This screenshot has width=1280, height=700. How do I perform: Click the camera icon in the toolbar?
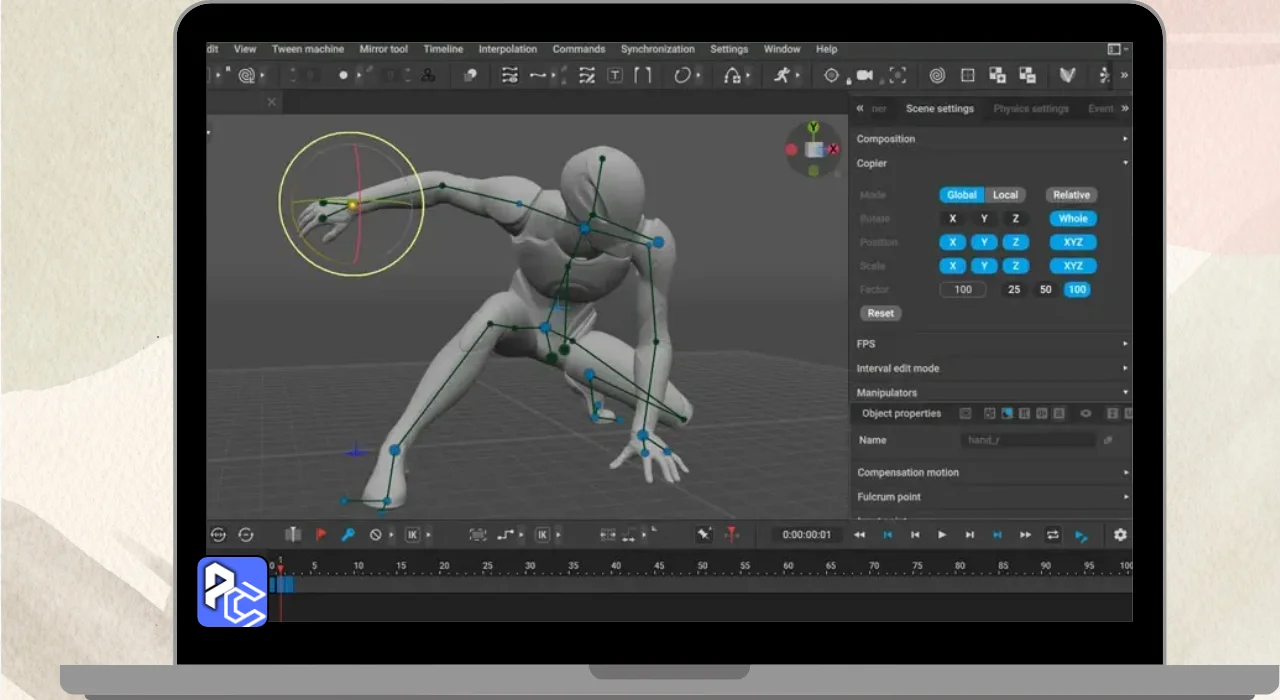[x=864, y=75]
